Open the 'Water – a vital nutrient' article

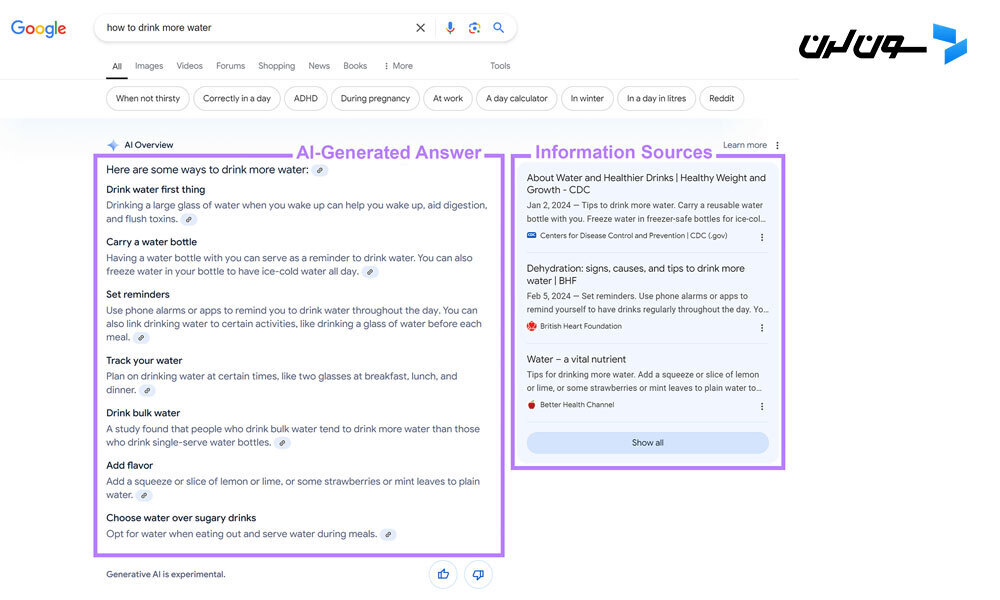[x=577, y=360]
